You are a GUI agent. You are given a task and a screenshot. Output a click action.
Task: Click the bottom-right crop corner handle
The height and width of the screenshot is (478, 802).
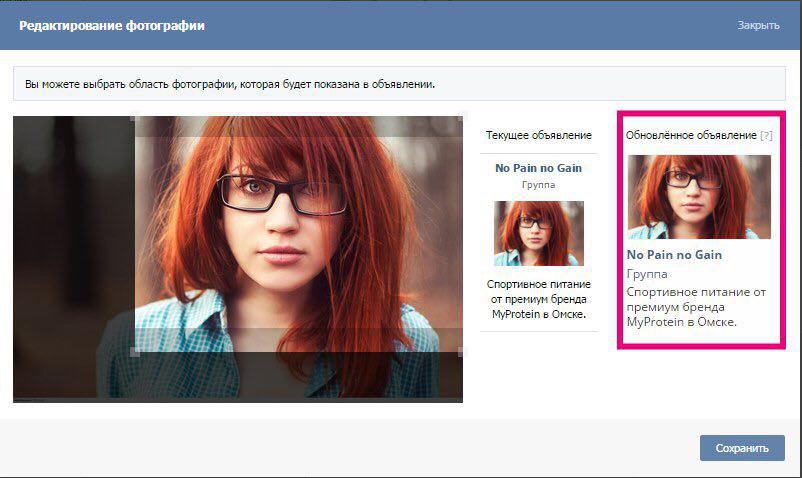[x=460, y=352]
